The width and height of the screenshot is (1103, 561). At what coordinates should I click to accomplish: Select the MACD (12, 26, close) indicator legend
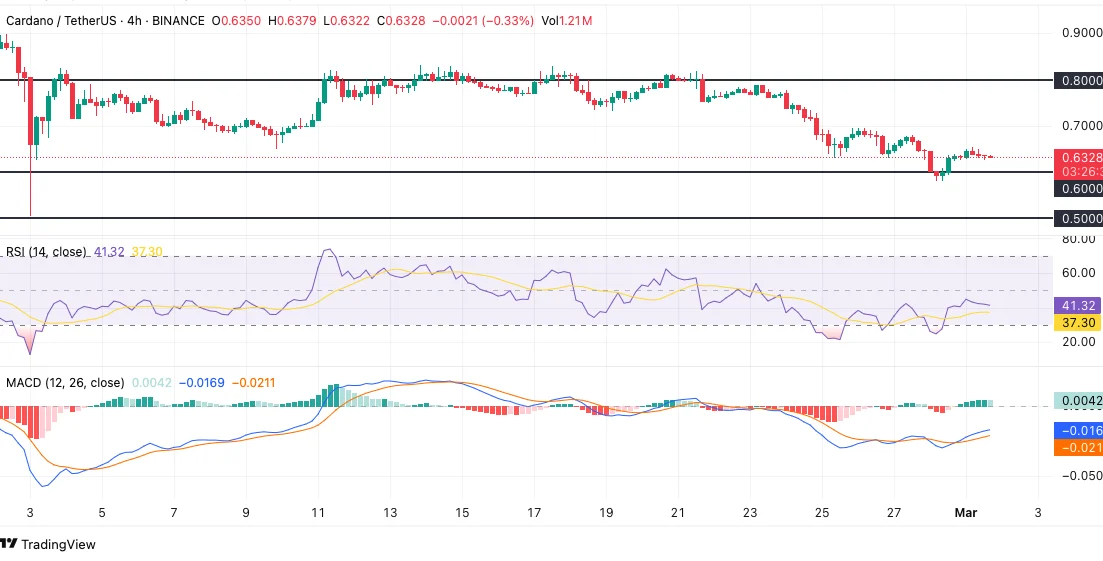tap(65, 383)
